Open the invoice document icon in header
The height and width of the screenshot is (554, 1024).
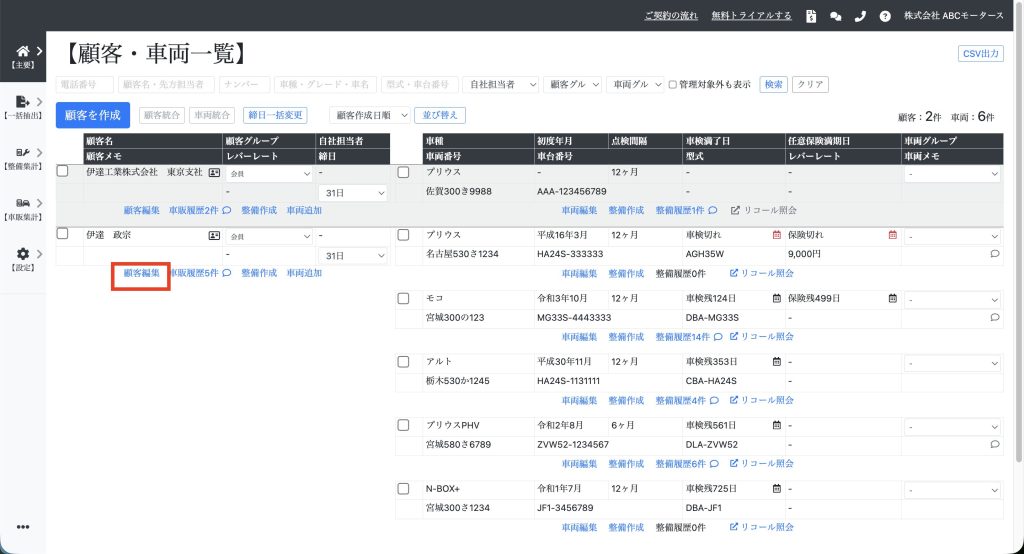tap(811, 16)
